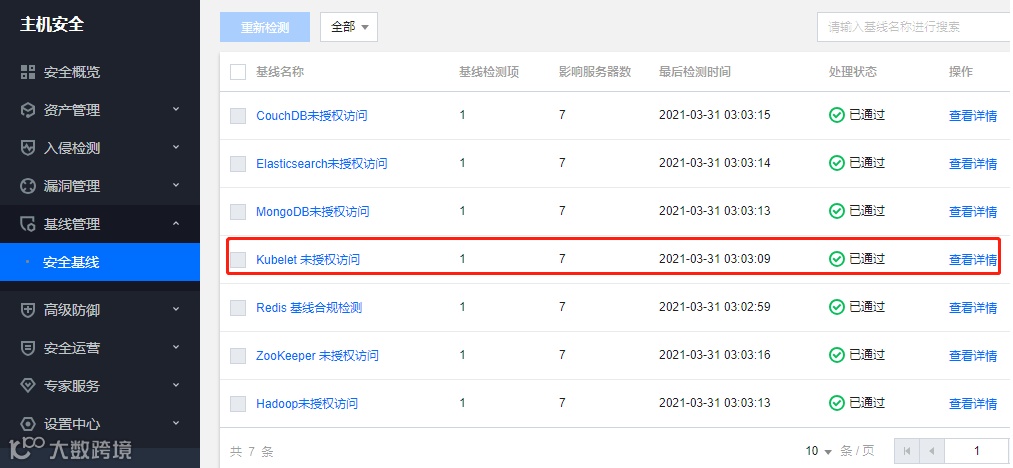Click the 专家服务 diamond icon
Viewport: 1013px width, 468px height.
tap(28, 386)
